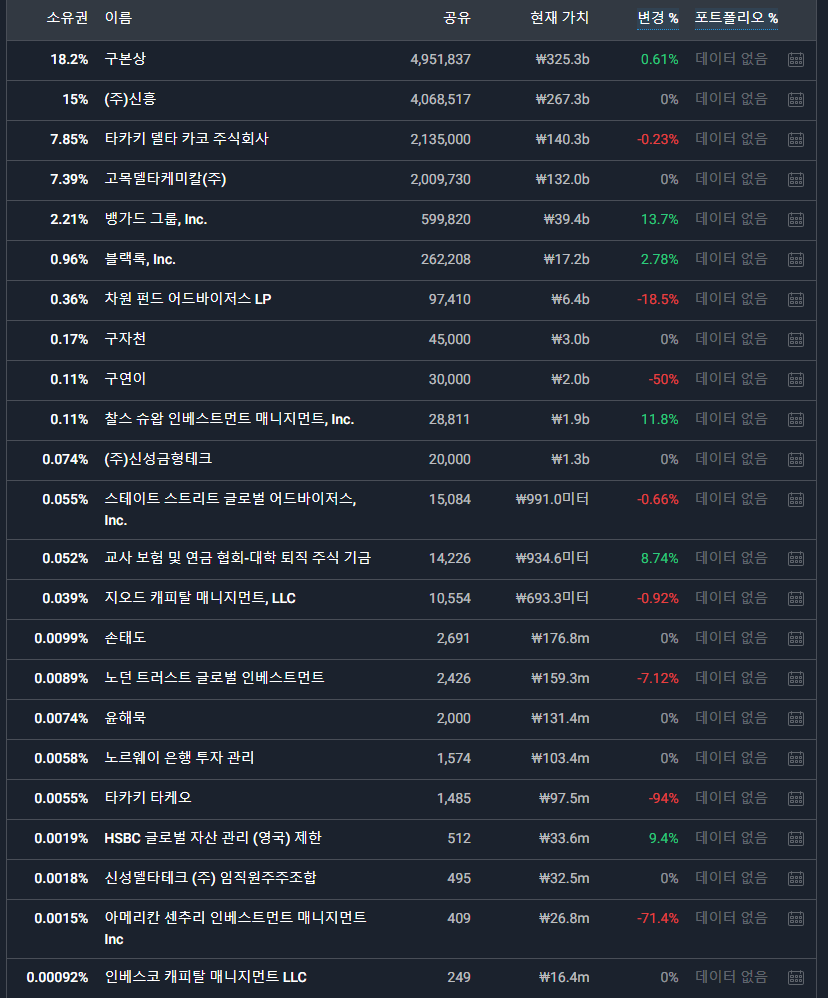Click the 현재 가치 column header
Image resolution: width=828 pixels, height=998 pixels.
[559, 18]
